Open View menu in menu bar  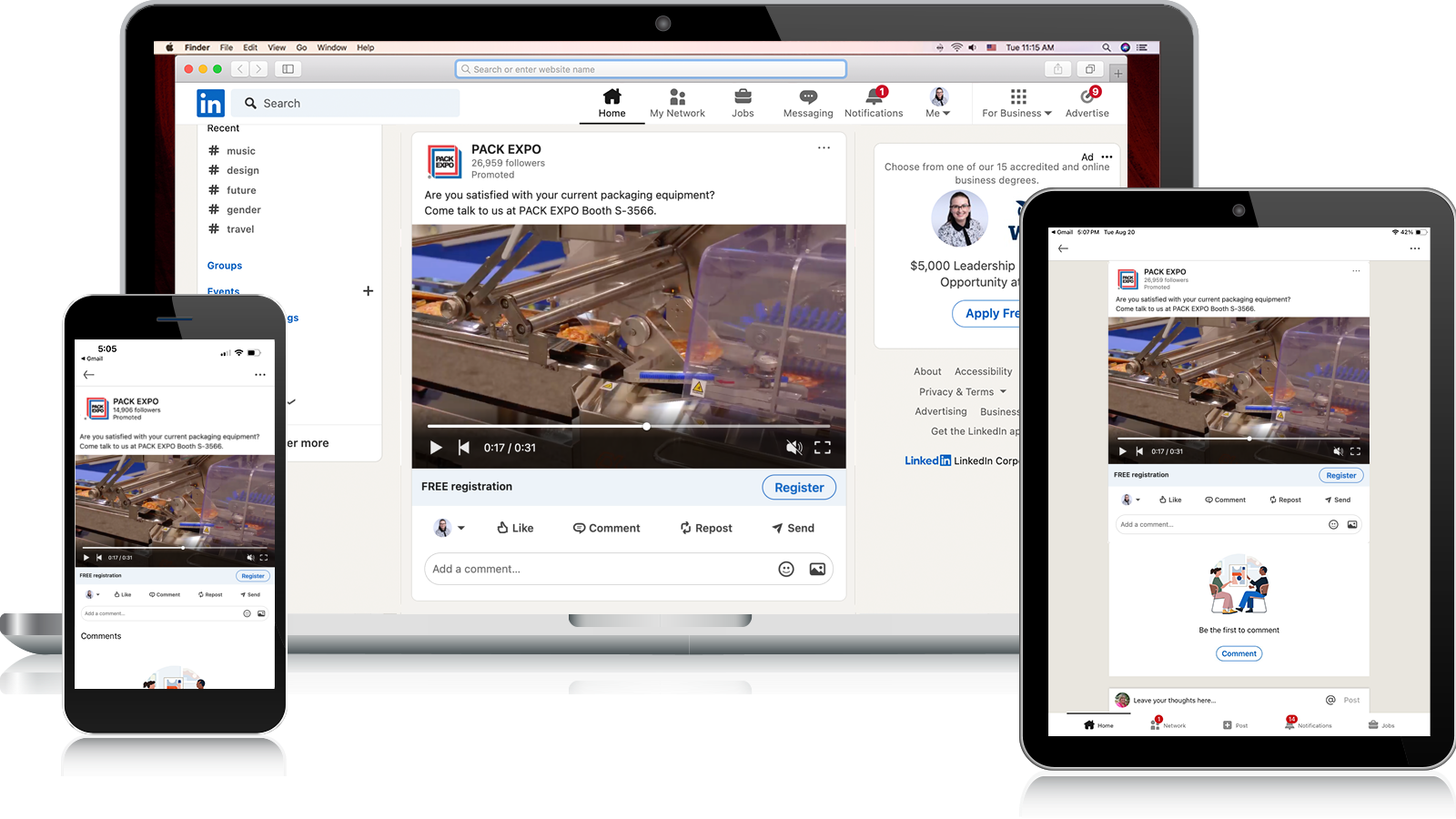[x=277, y=47]
